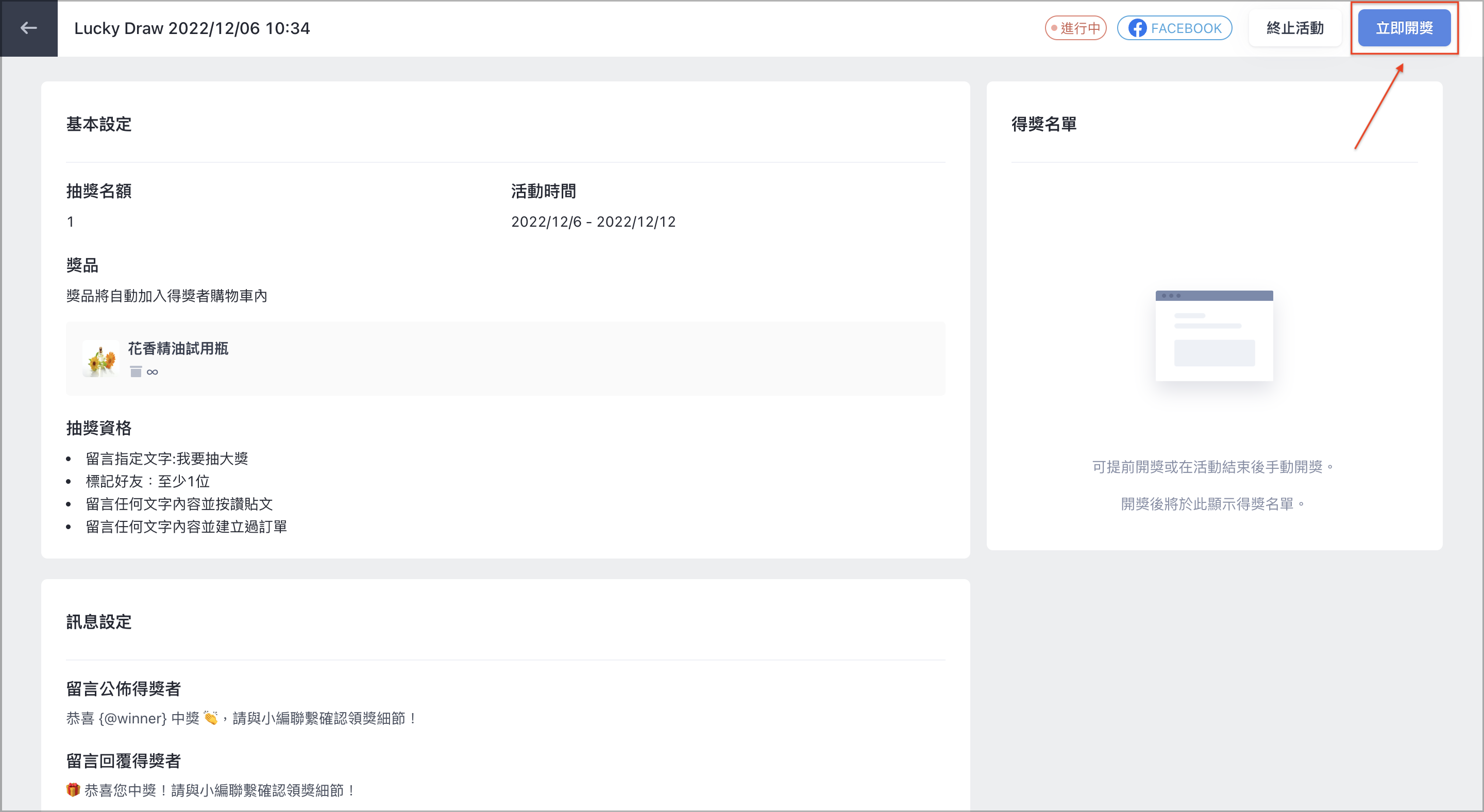Click the 留言指定文字:我要抽大獎 rule
This screenshot has height=812, width=1484.
pos(166,459)
